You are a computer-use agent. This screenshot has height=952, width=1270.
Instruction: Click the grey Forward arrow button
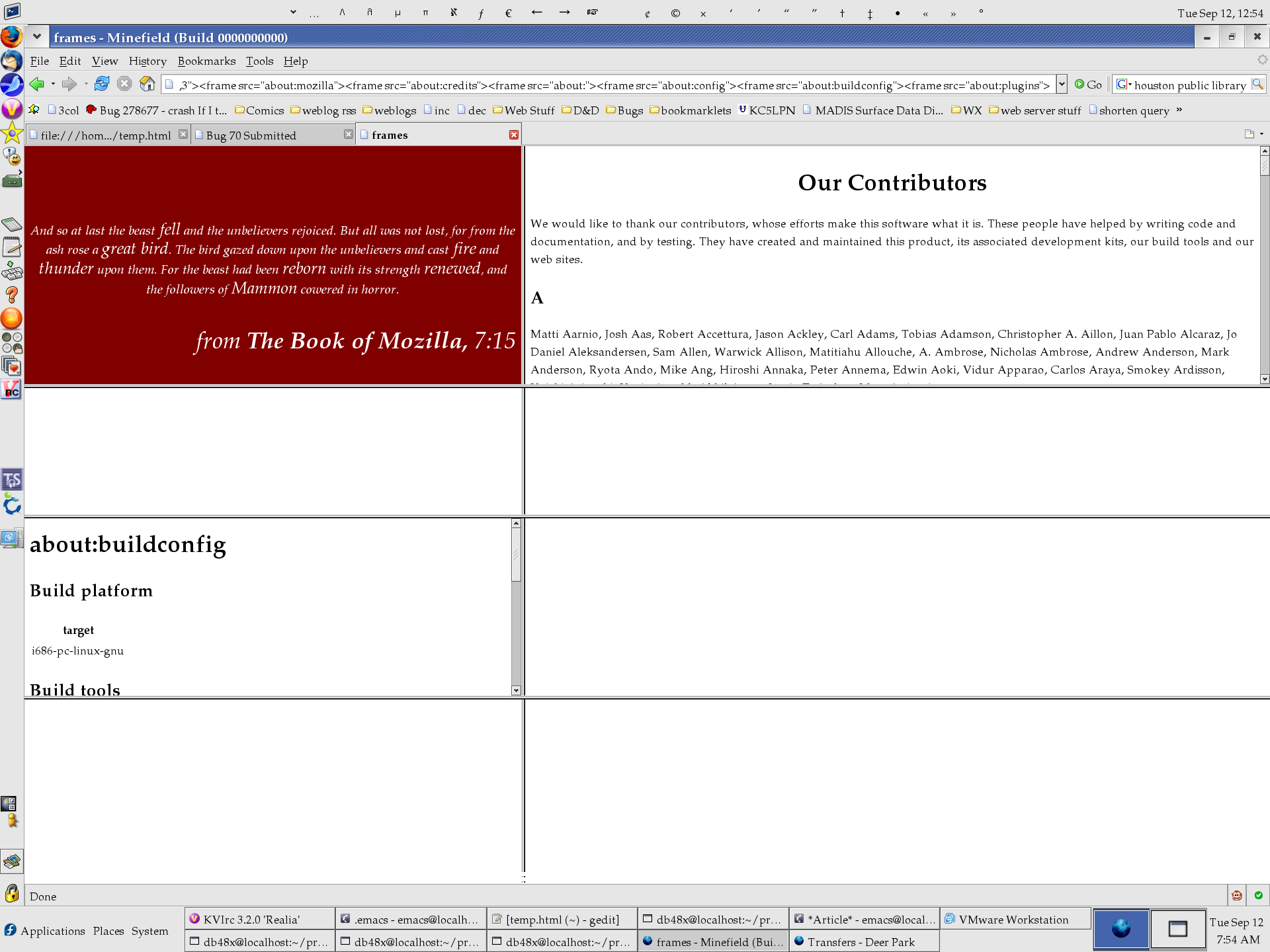click(x=69, y=84)
